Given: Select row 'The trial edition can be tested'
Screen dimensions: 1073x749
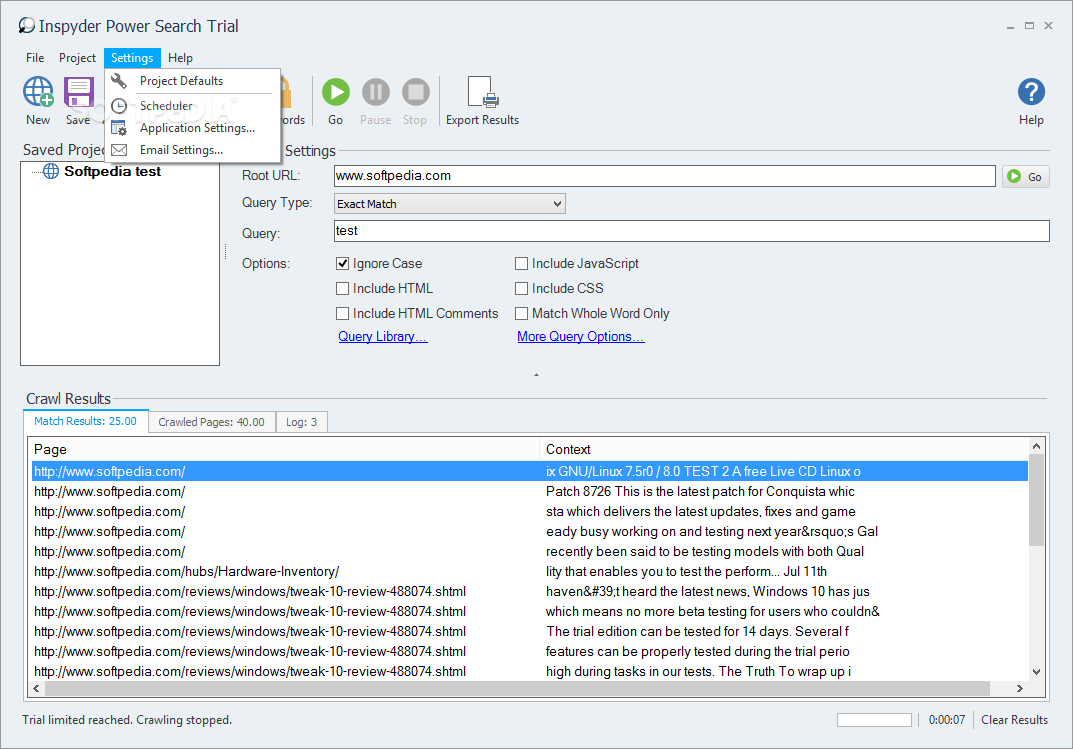Looking at the screenshot, I should click(x=530, y=631).
